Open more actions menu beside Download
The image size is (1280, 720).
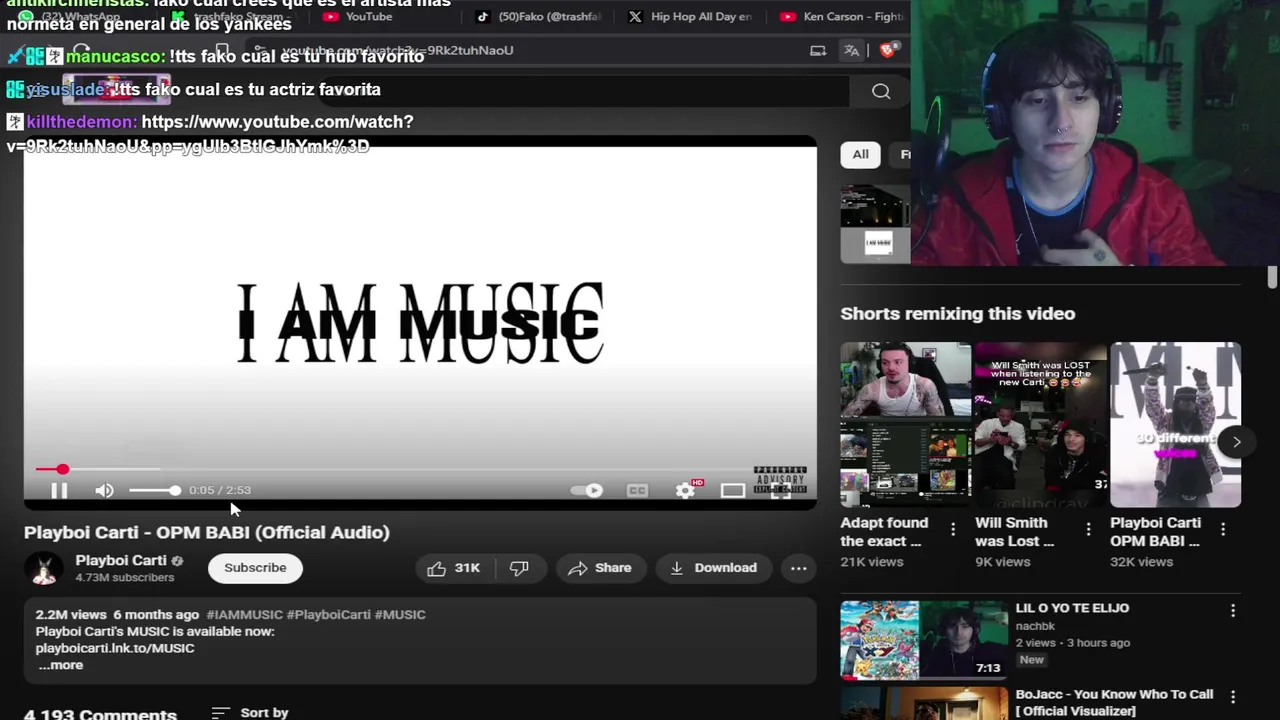(798, 568)
